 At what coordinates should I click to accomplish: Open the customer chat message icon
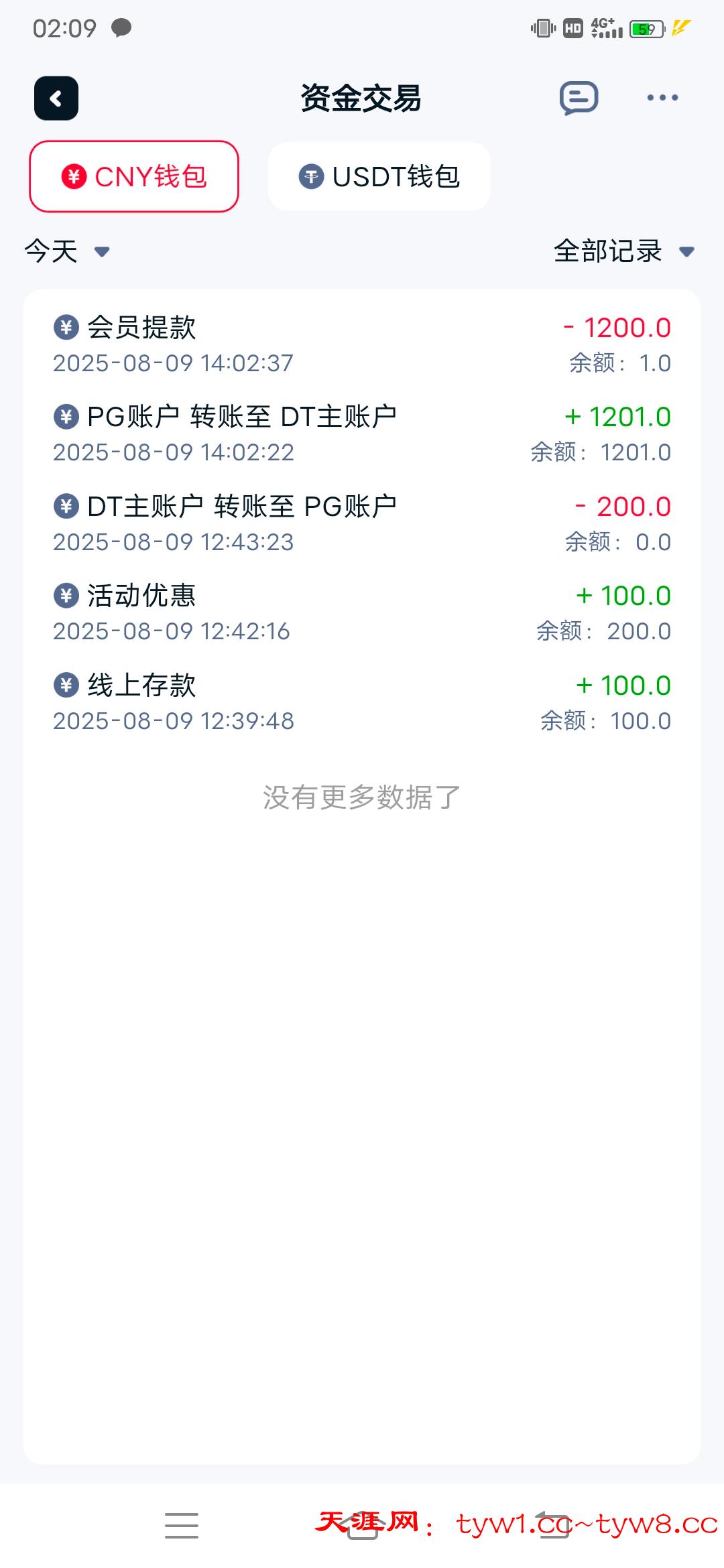[x=579, y=99]
